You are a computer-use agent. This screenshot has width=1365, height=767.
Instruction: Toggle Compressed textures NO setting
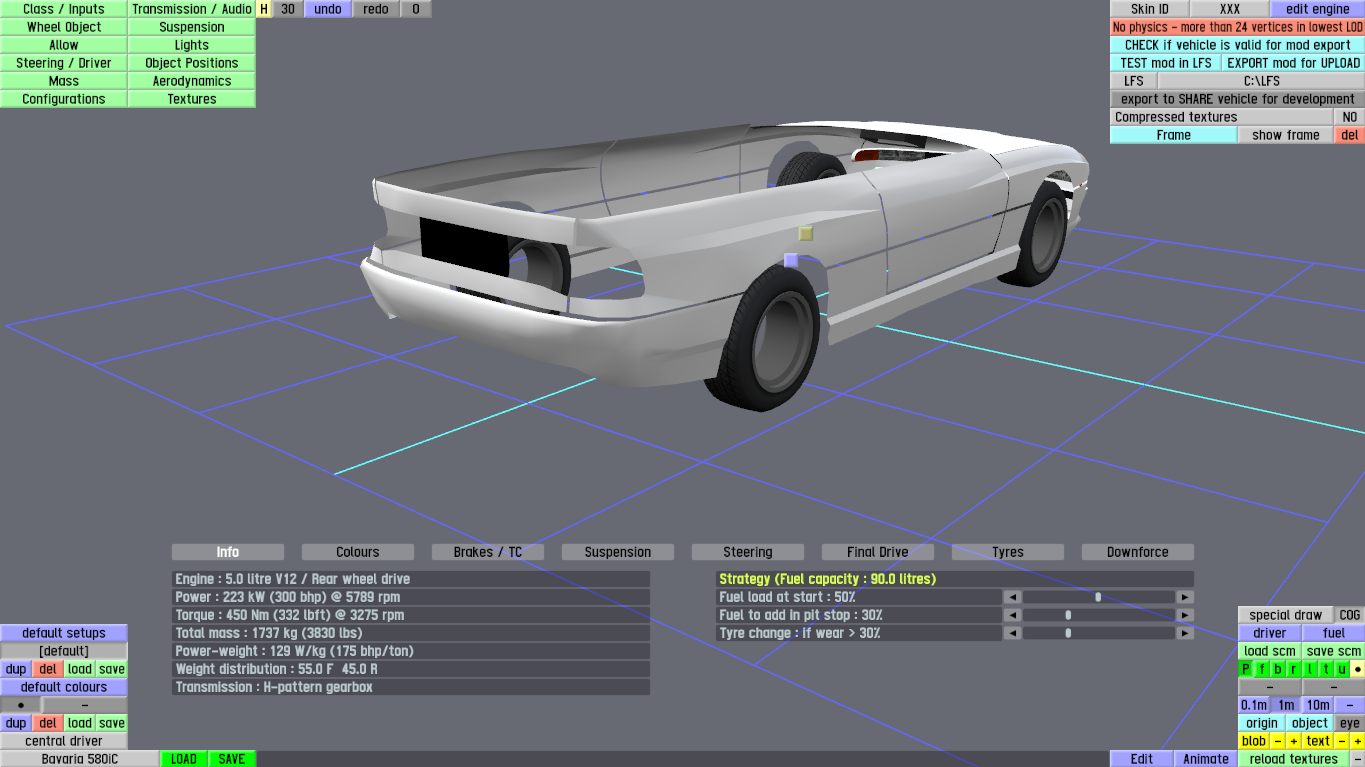click(x=1350, y=117)
